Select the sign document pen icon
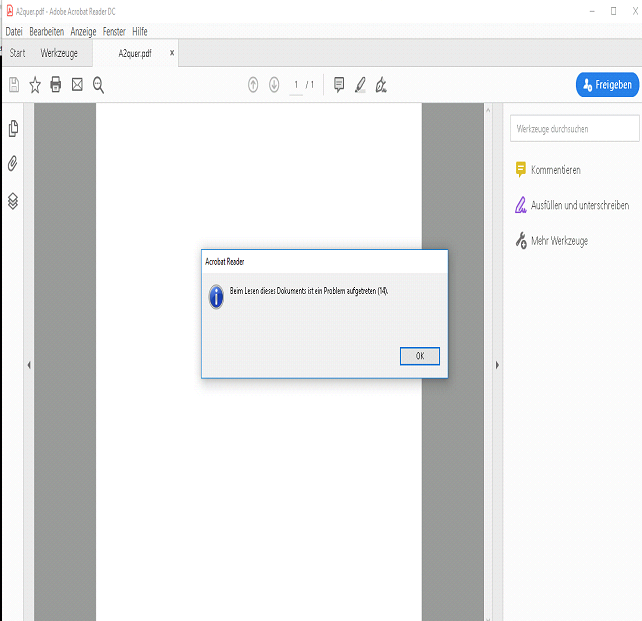This screenshot has height=621, width=642. coord(381,85)
